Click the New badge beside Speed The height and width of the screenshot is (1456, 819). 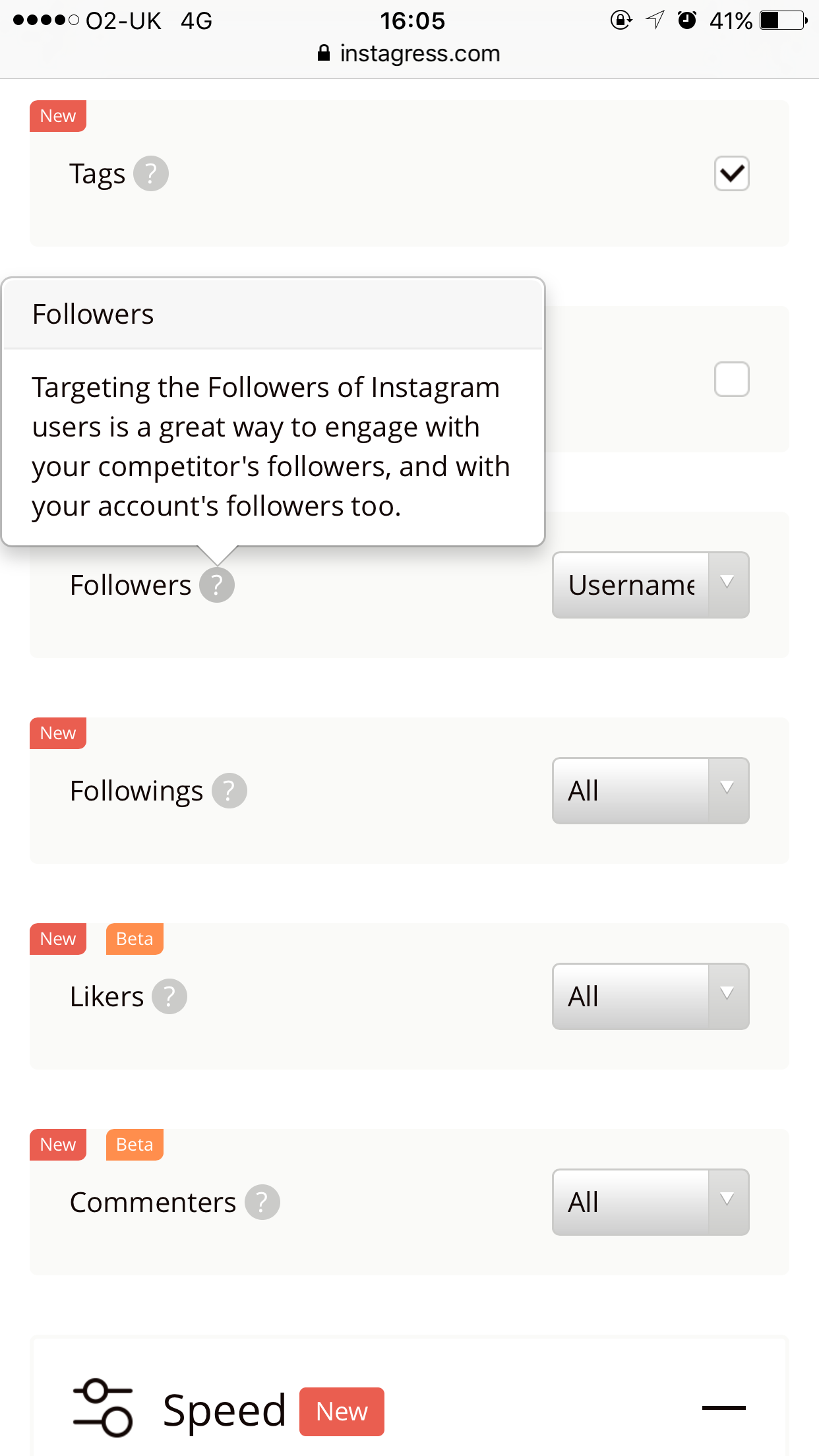point(342,1411)
